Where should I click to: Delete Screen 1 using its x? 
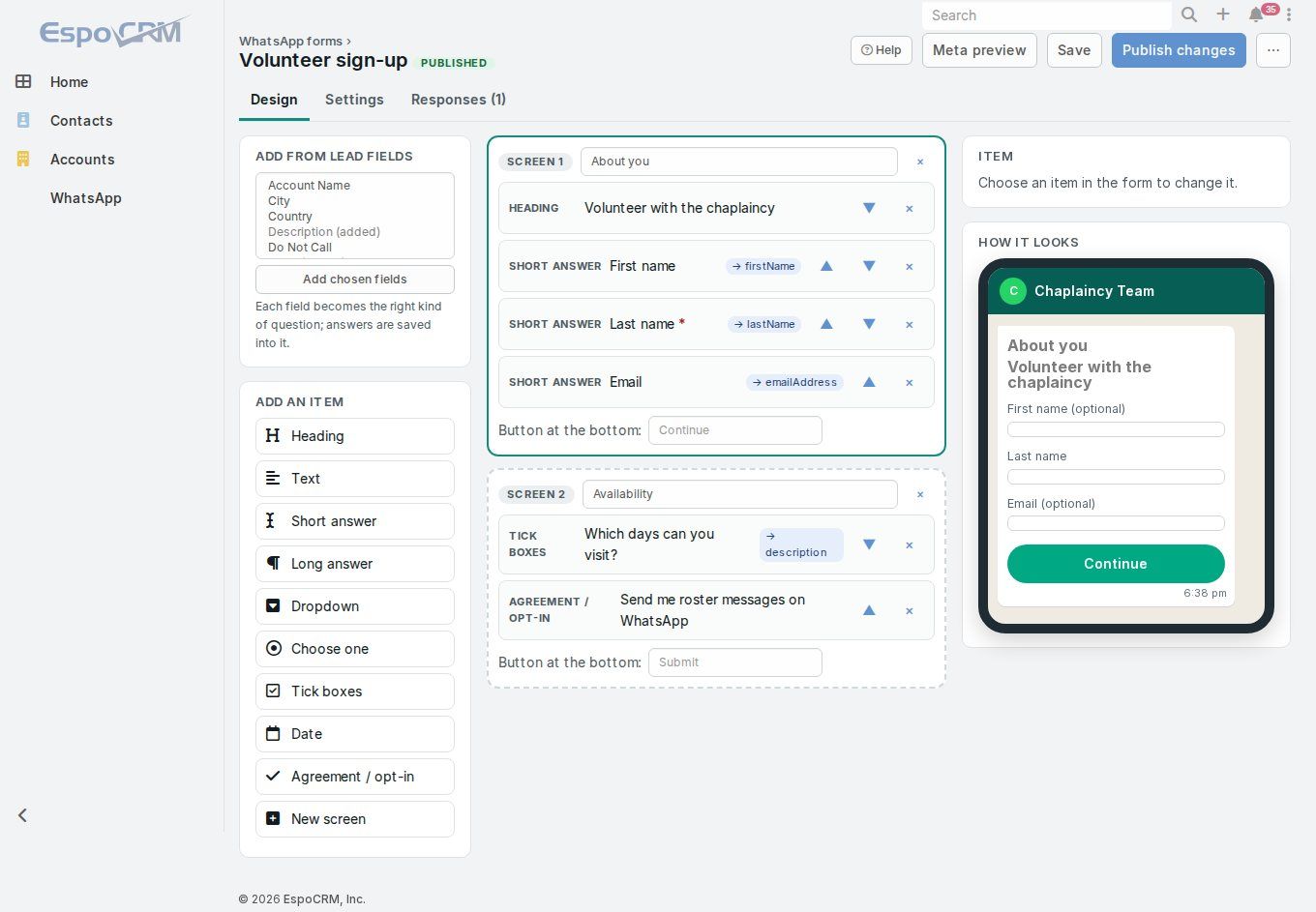click(x=920, y=162)
